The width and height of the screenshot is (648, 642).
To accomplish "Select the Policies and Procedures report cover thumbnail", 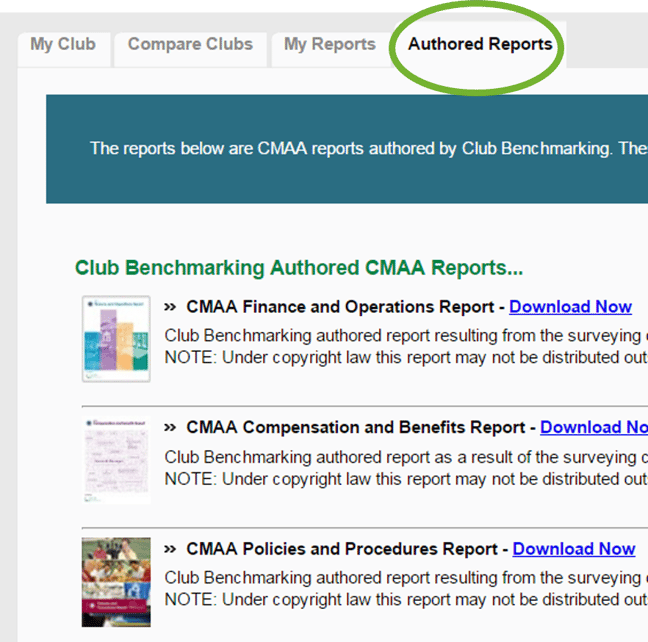I will [116, 582].
